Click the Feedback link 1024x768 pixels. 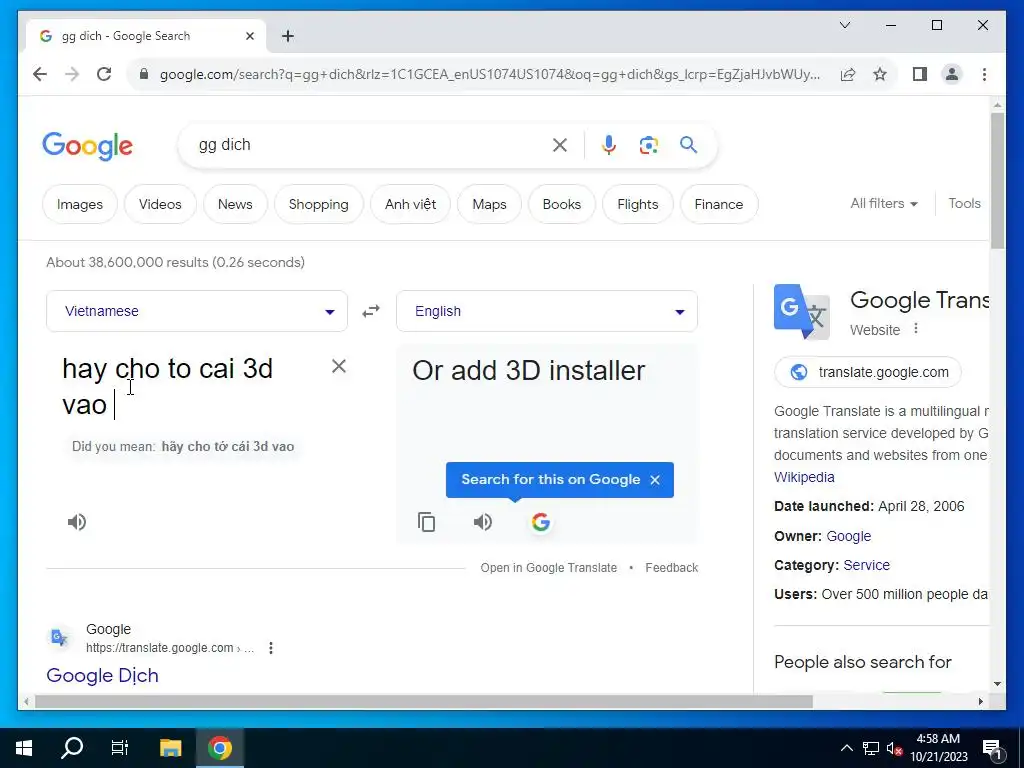(x=671, y=568)
